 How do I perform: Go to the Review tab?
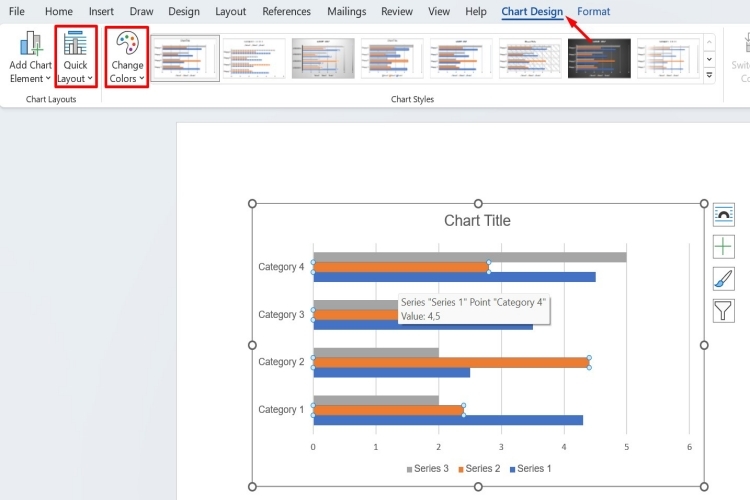(x=397, y=11)
